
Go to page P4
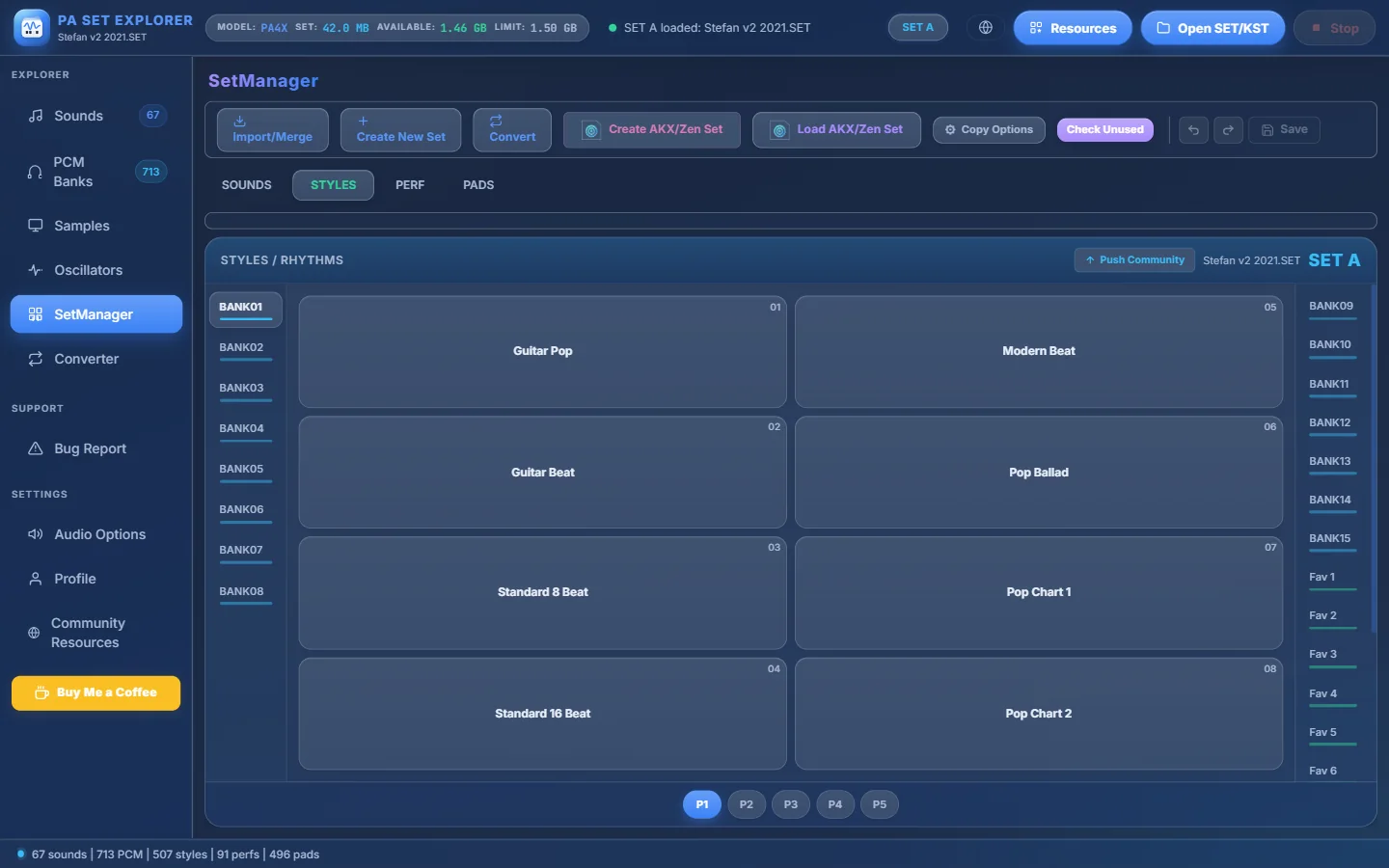tap(835, 804)
